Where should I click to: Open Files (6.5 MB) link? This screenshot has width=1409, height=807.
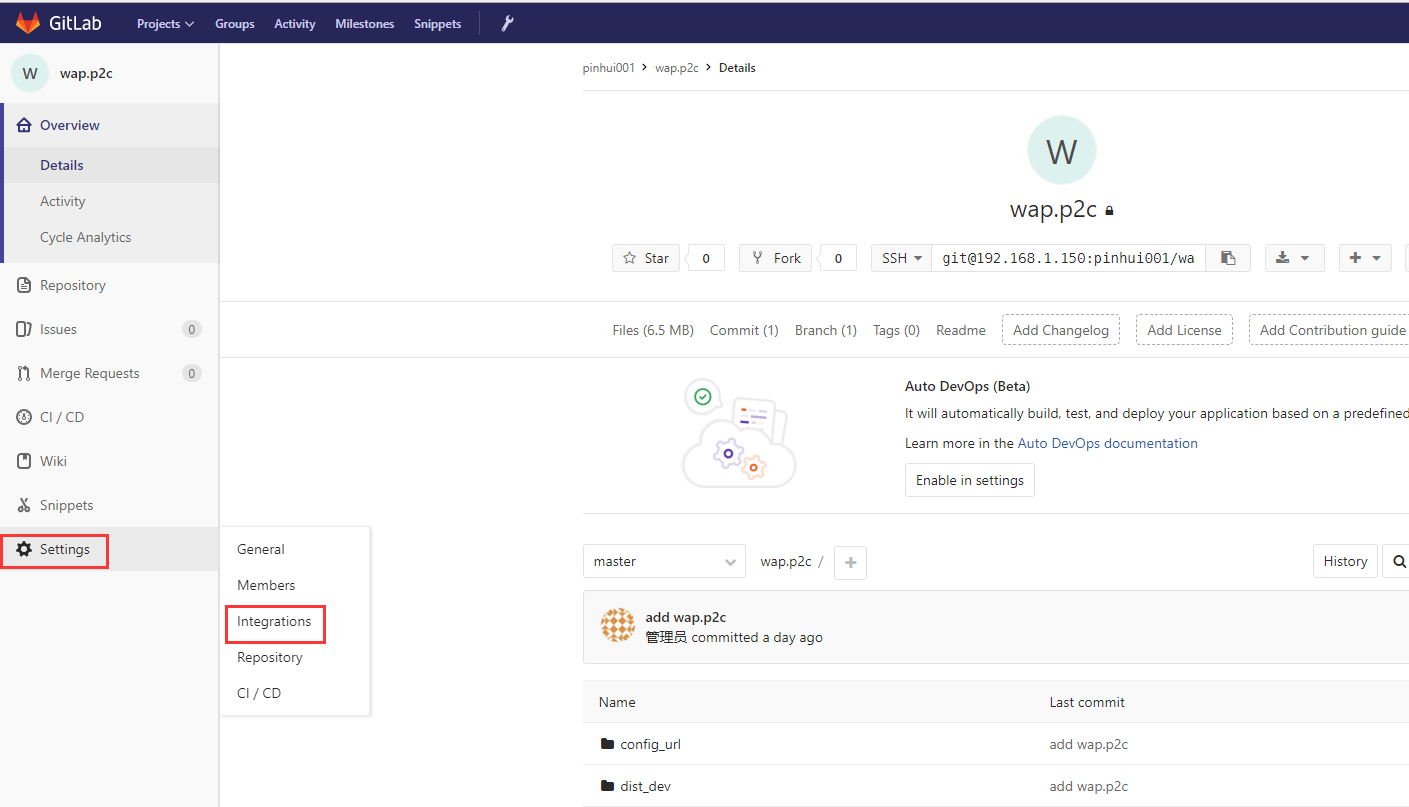pyautogui.click(x=653, y=330)
